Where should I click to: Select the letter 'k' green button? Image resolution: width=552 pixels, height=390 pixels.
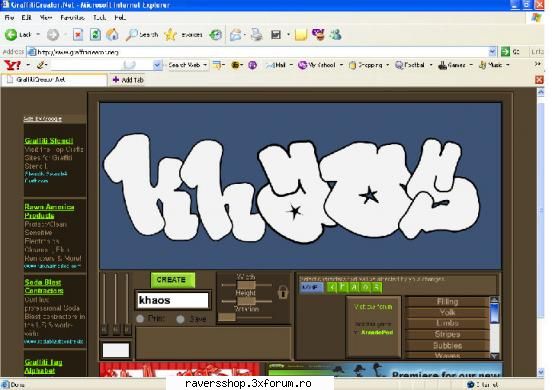click(332, 287)
